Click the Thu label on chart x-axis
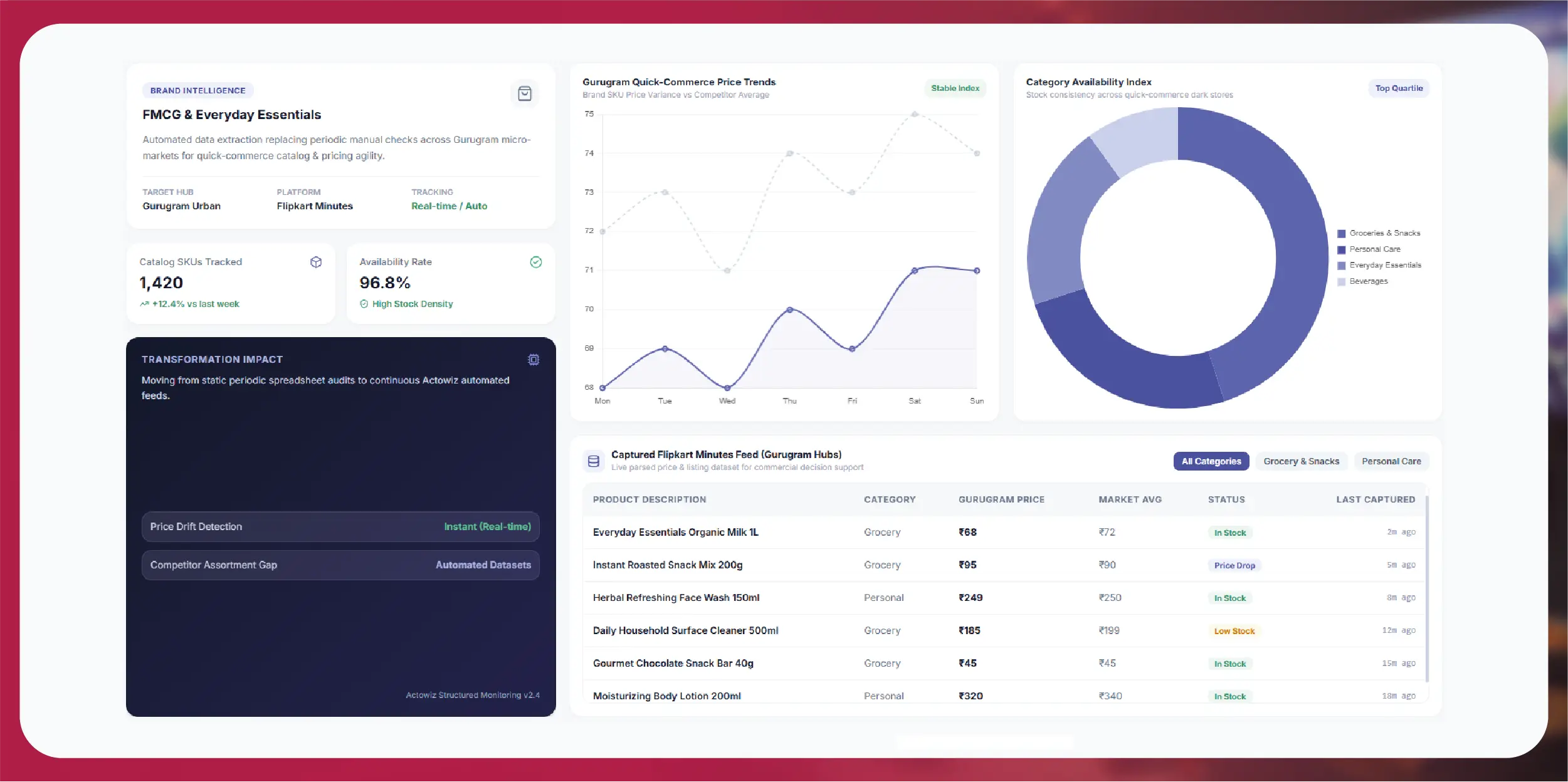This screenshot has width=1568, height=782. (789, 401)
